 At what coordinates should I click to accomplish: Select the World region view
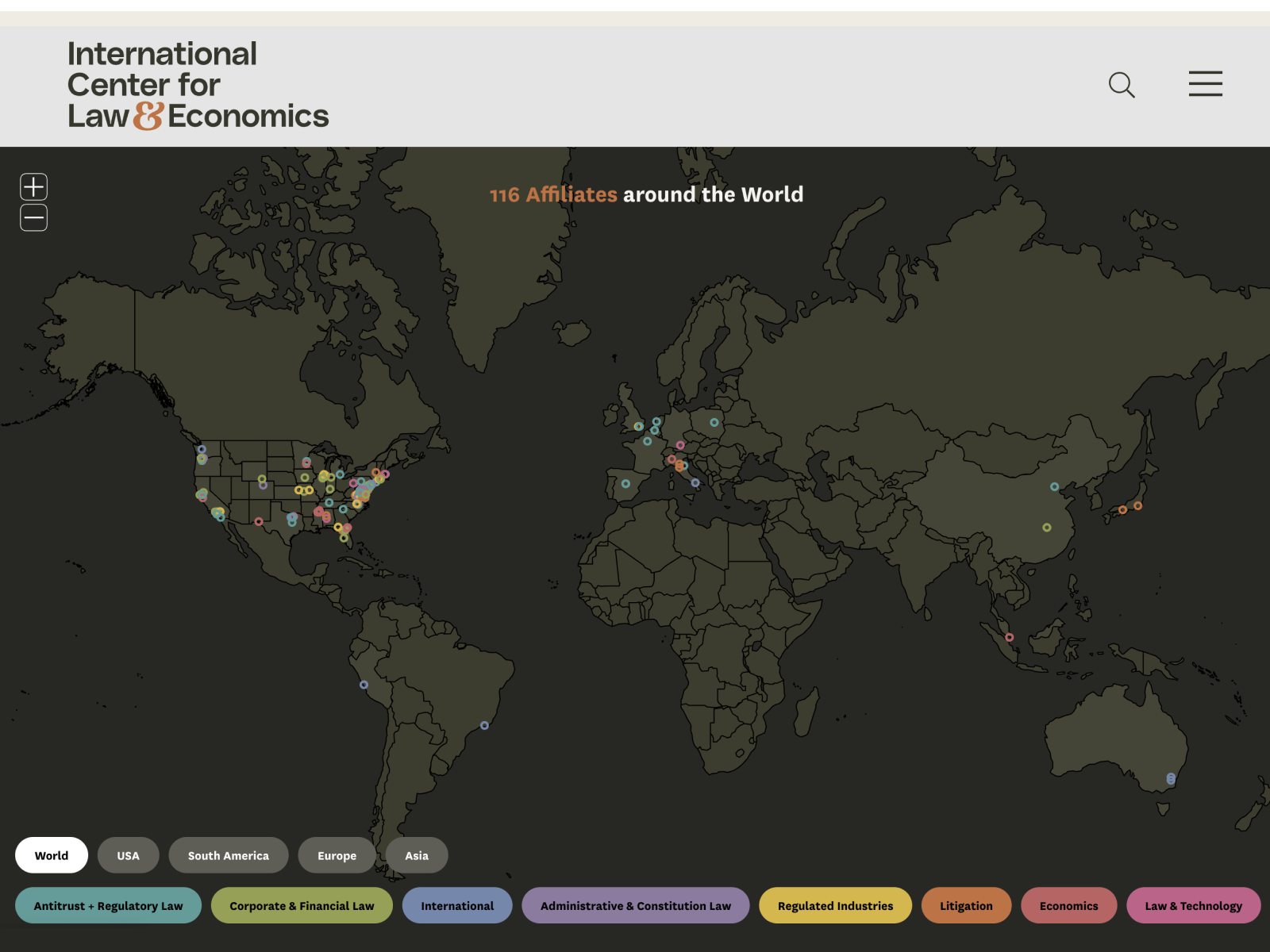pyautogui.click(x=52, y=855)
